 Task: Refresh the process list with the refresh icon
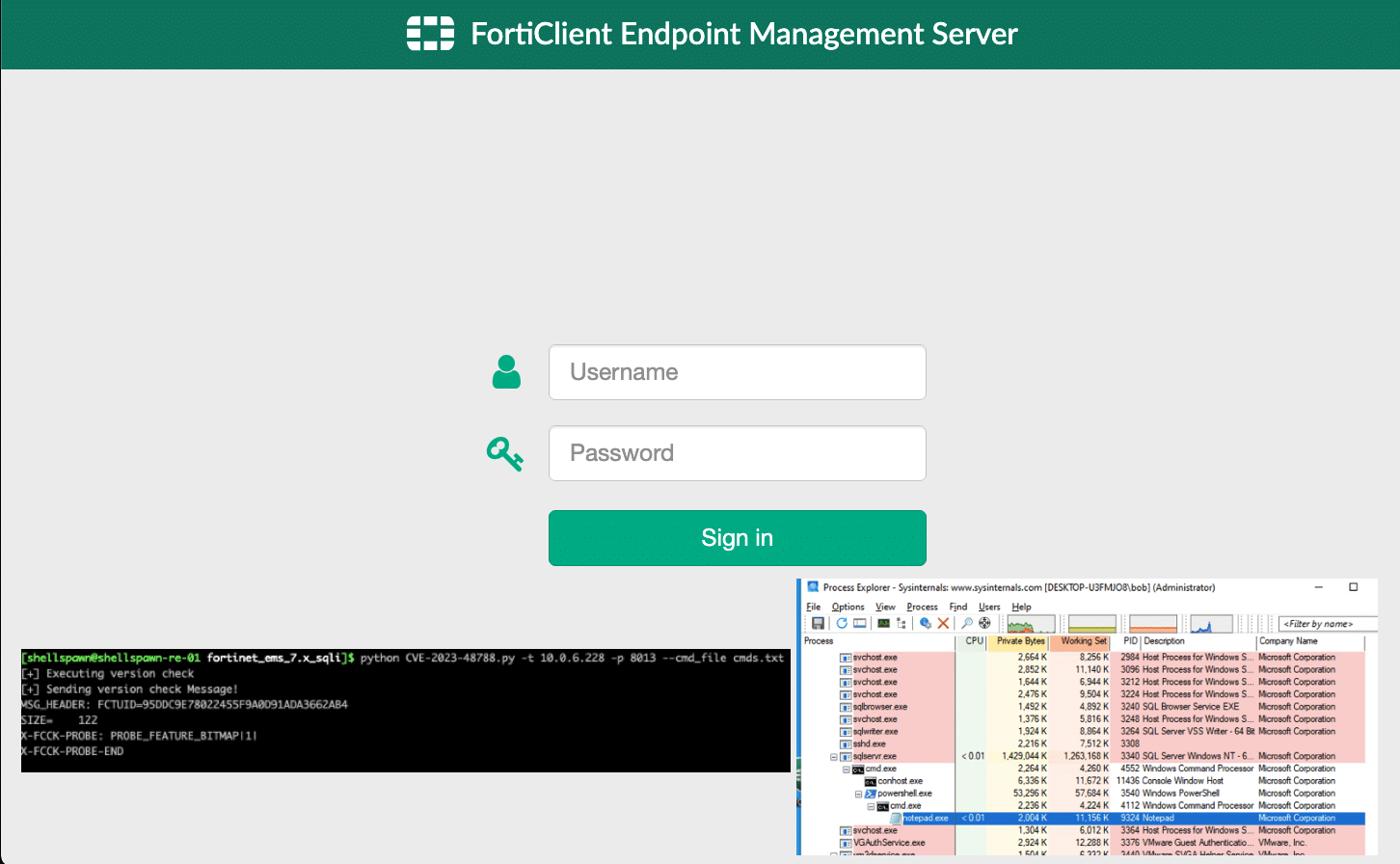coord(841,623)
